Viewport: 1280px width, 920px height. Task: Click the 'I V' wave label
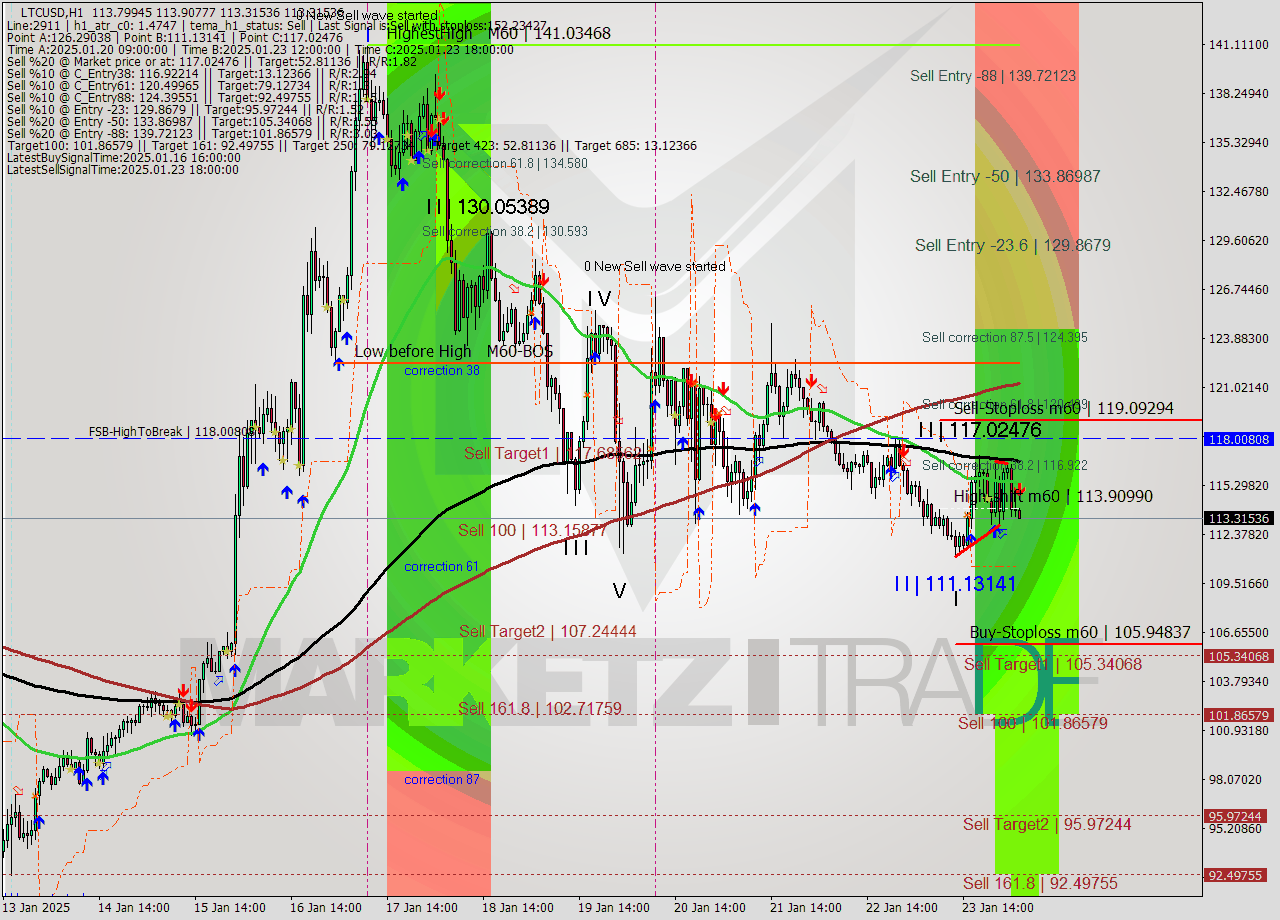pyautogui.click(x=598, y=298)
